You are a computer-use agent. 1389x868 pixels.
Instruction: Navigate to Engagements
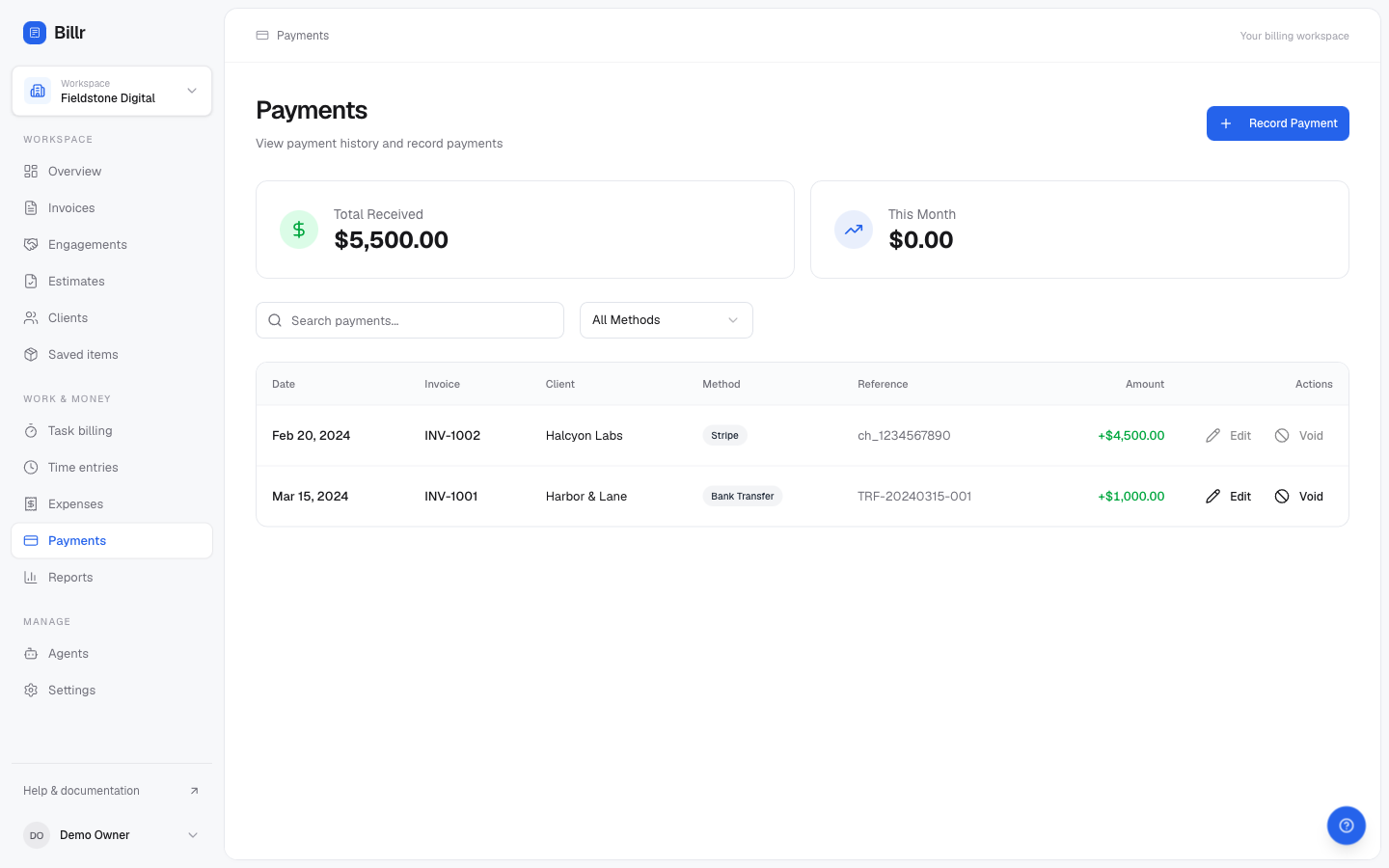pos(112,245)
